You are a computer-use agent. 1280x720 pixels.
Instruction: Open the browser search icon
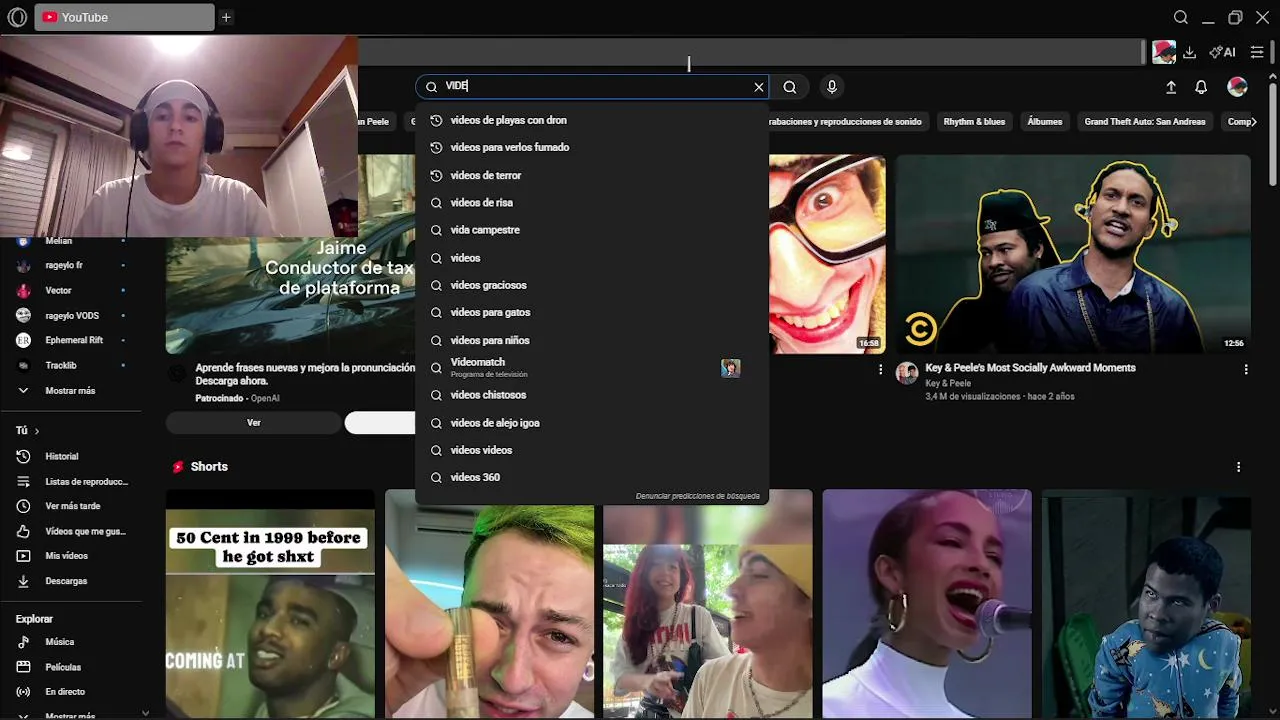tap(1181, 17)
